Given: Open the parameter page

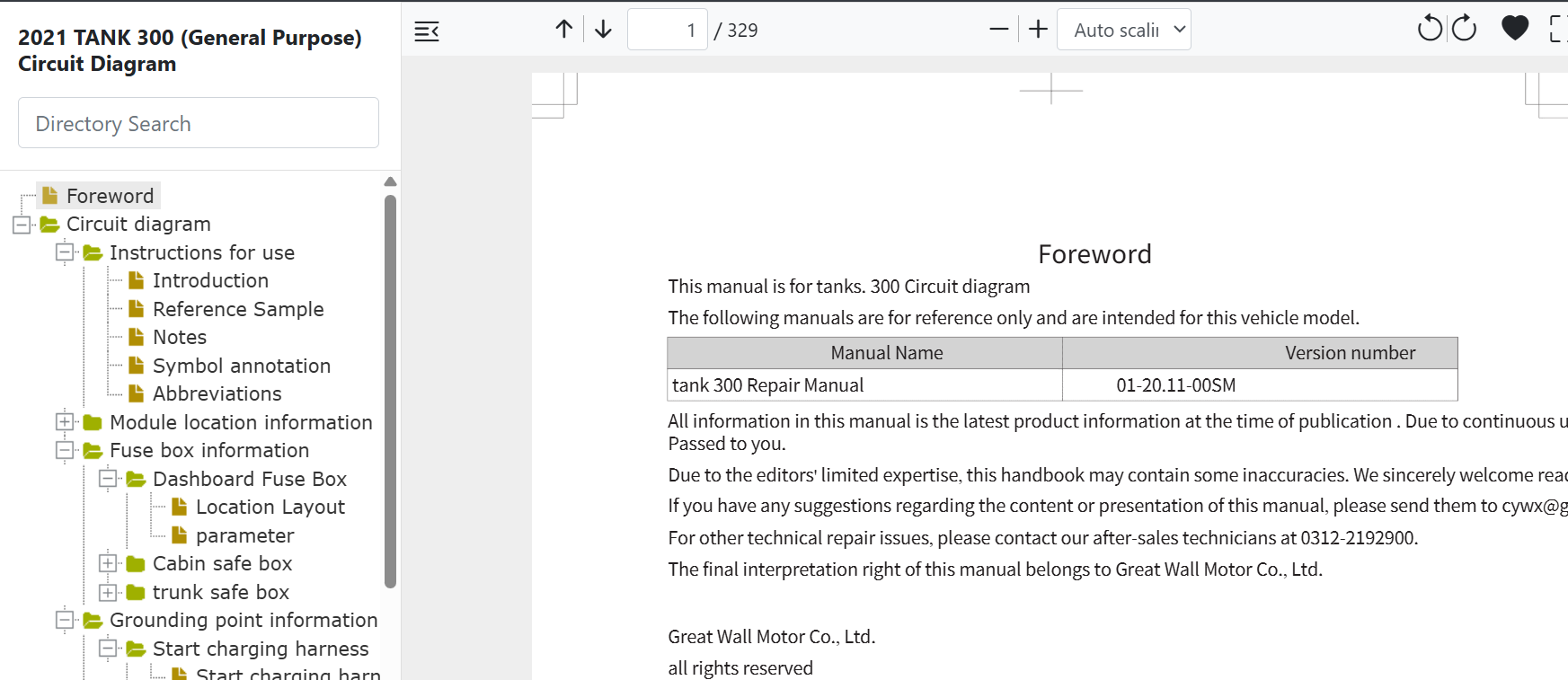Looking at the screenshot, I should (245, 535).
